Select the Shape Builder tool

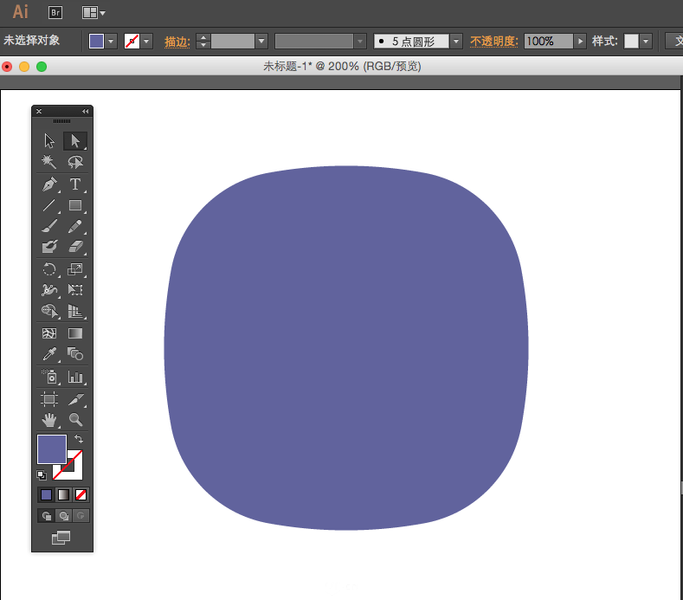(x=49, y=311)
